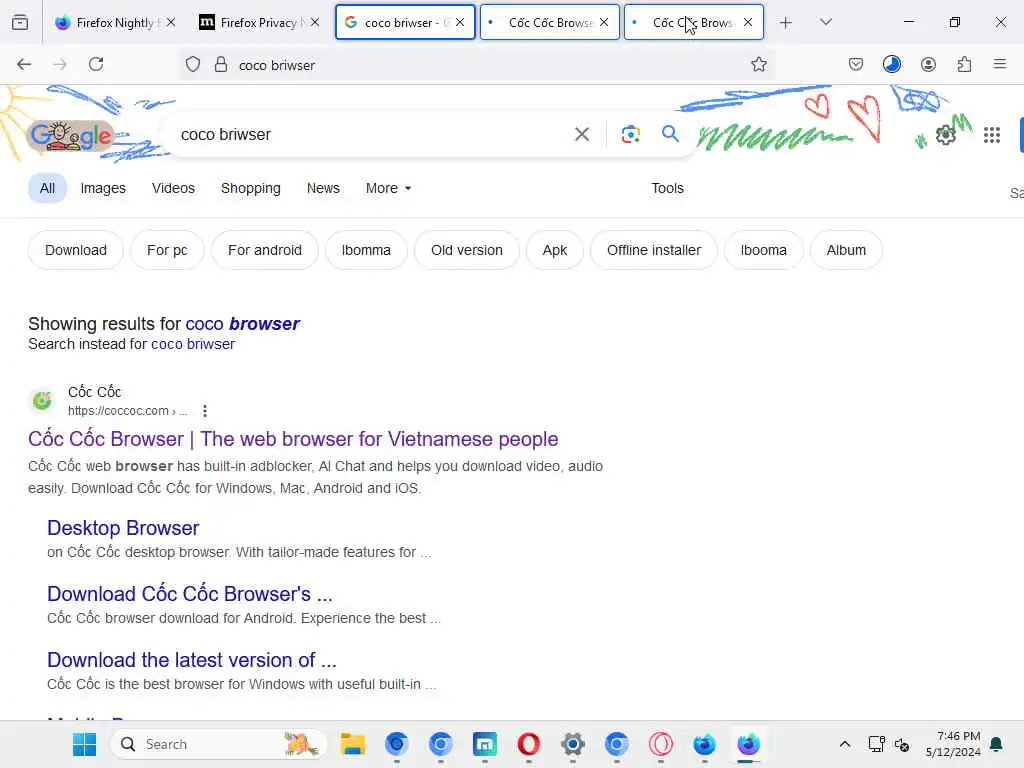
Task: Open more options for Cốc Cốc result
Action: pos(204,411)
